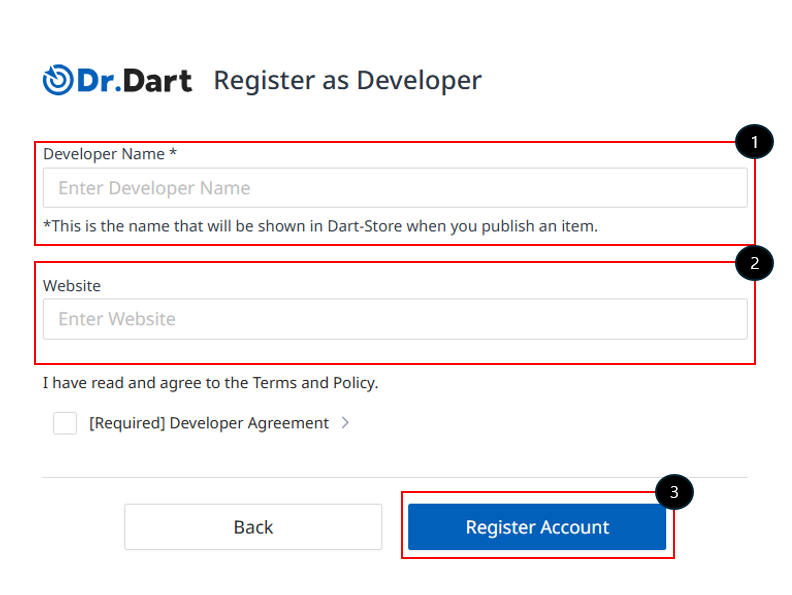
Task: Submit with the Register Account button
Action: (x=536, y=527)
